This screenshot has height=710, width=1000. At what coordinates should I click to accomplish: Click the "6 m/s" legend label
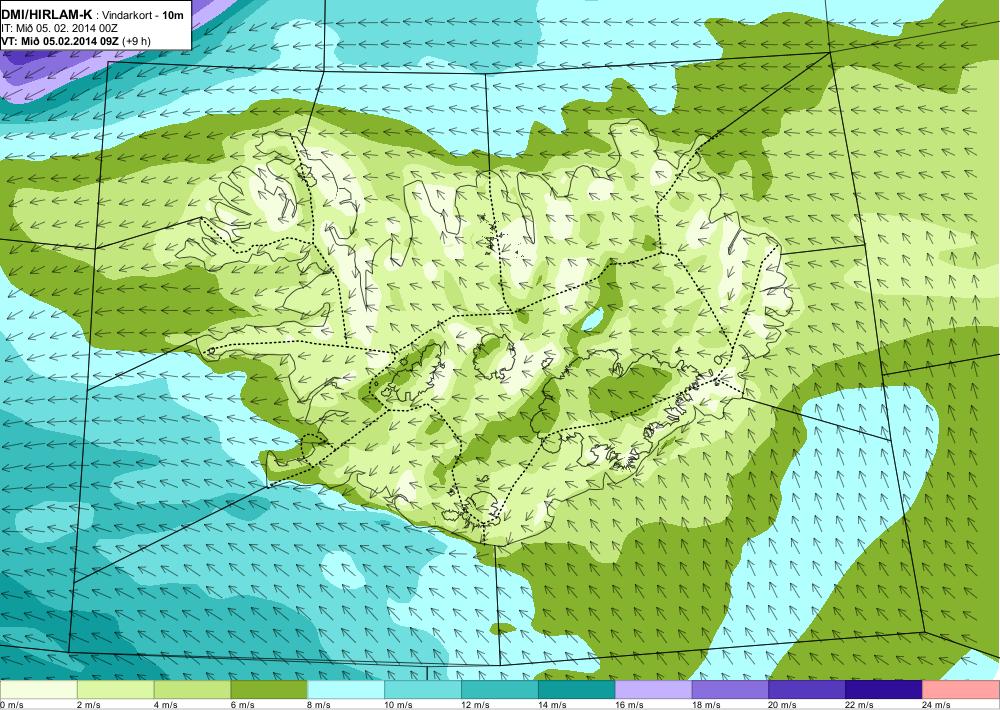click(242, 705)
